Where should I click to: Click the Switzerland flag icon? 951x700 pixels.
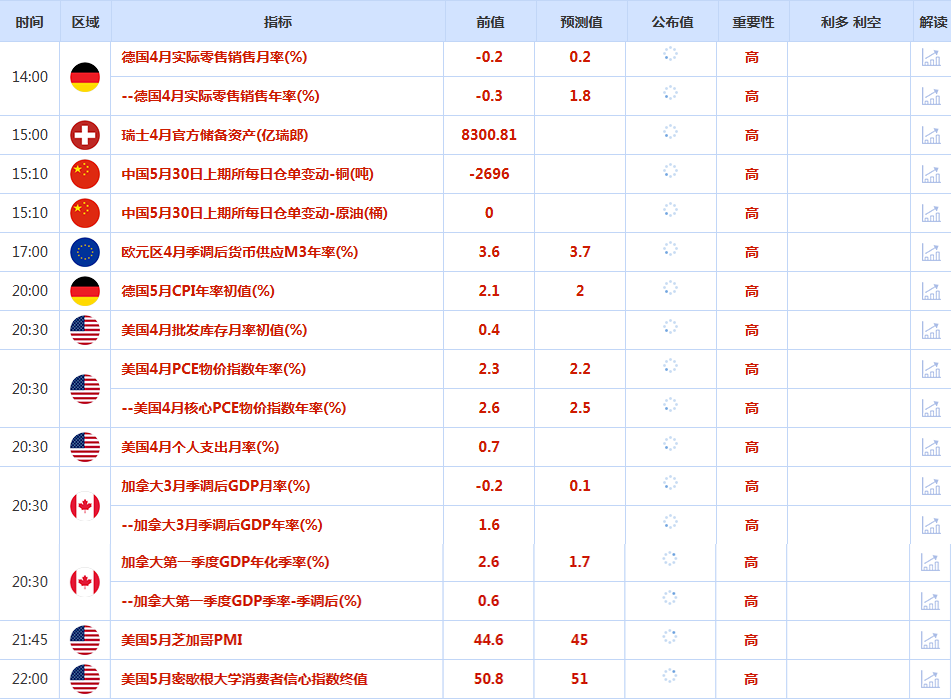85,135
